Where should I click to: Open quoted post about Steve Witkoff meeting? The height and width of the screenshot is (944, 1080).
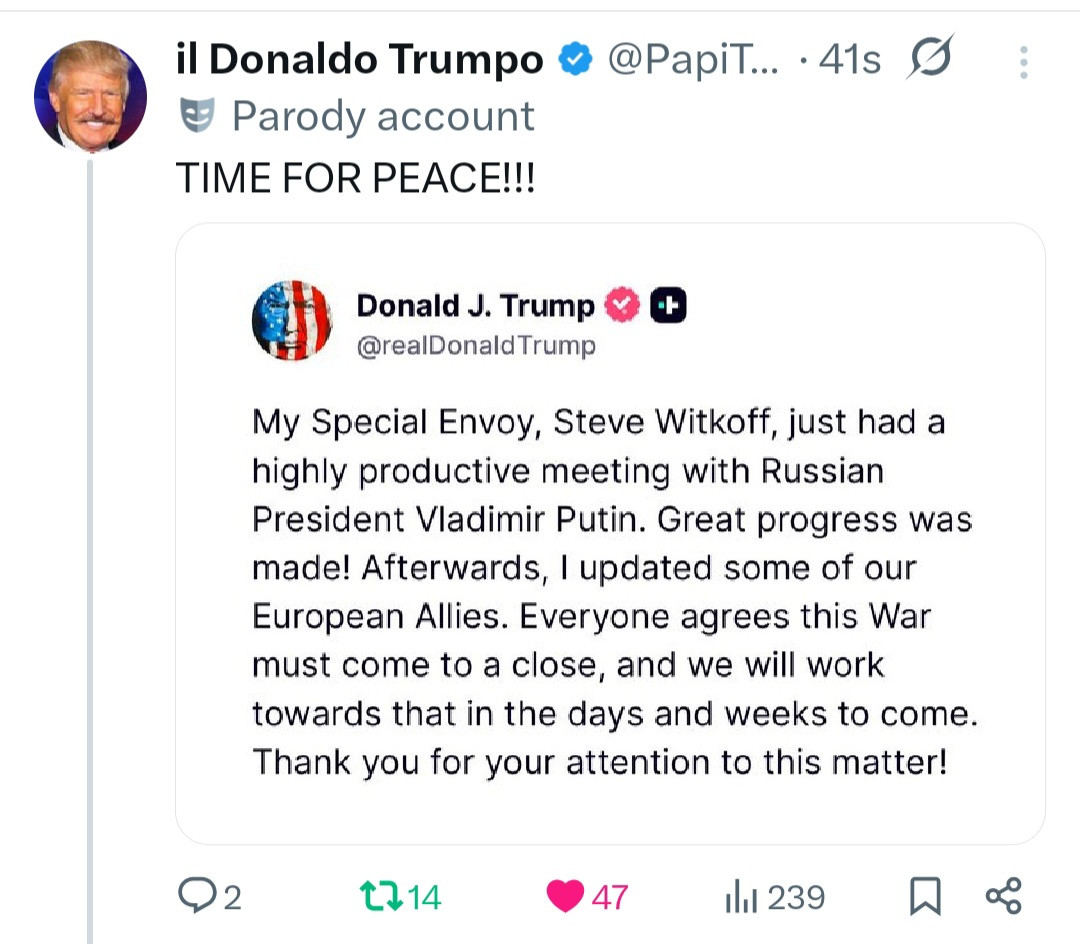pyautogui.click(x=610, y=590)
